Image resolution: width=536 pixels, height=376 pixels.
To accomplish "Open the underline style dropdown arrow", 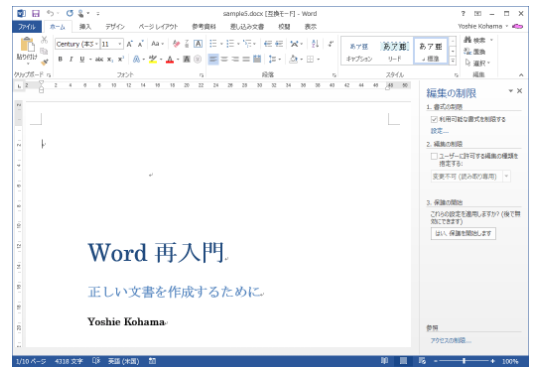I will coord(90,59).
